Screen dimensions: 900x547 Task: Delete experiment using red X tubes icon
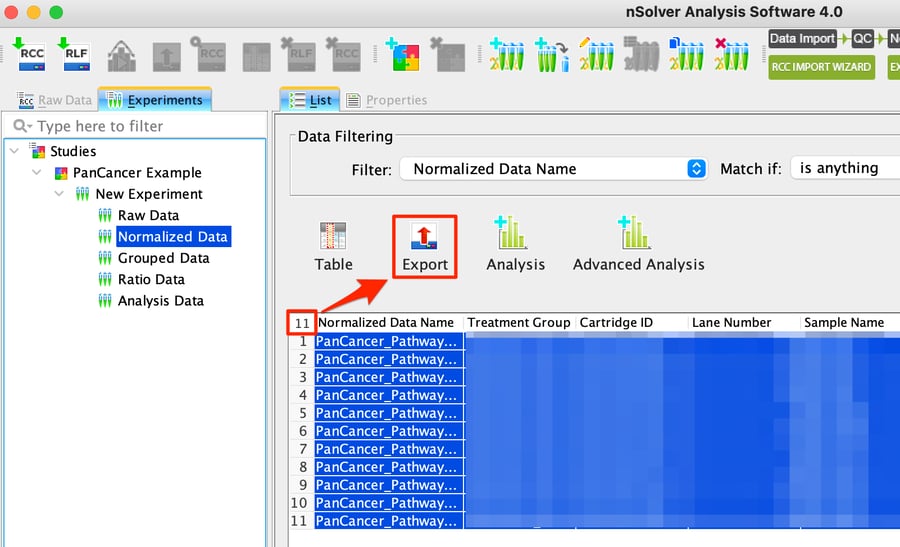(x=731, y=54)
